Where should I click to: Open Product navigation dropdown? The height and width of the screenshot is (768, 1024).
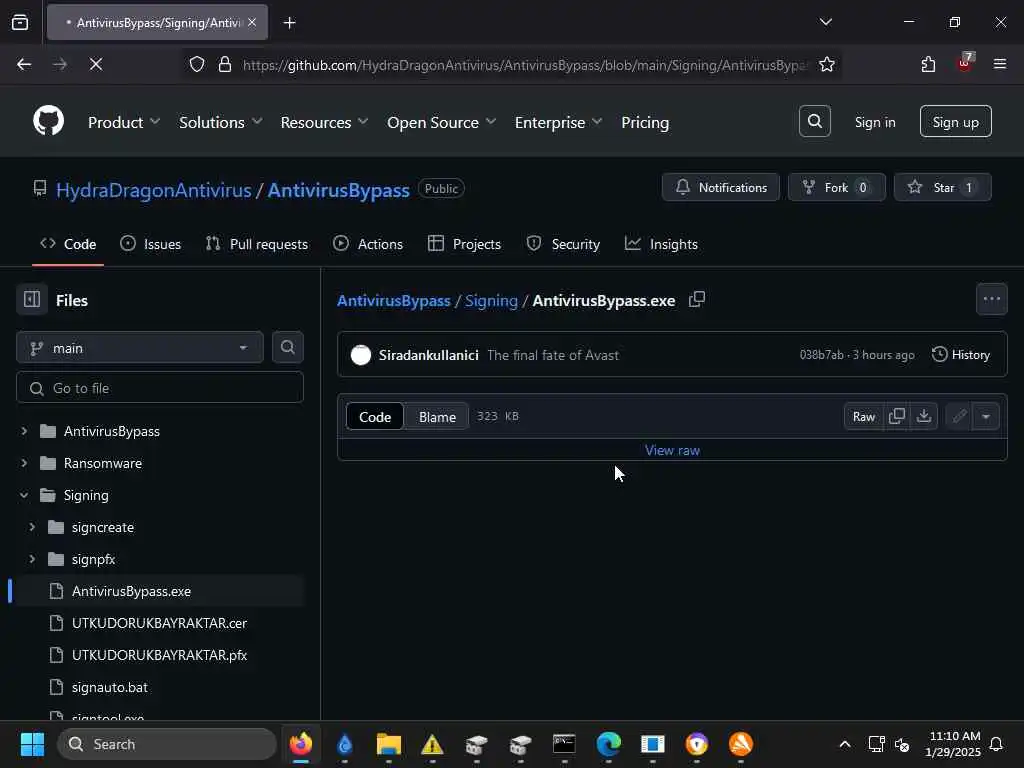click(x=124, y=122)
